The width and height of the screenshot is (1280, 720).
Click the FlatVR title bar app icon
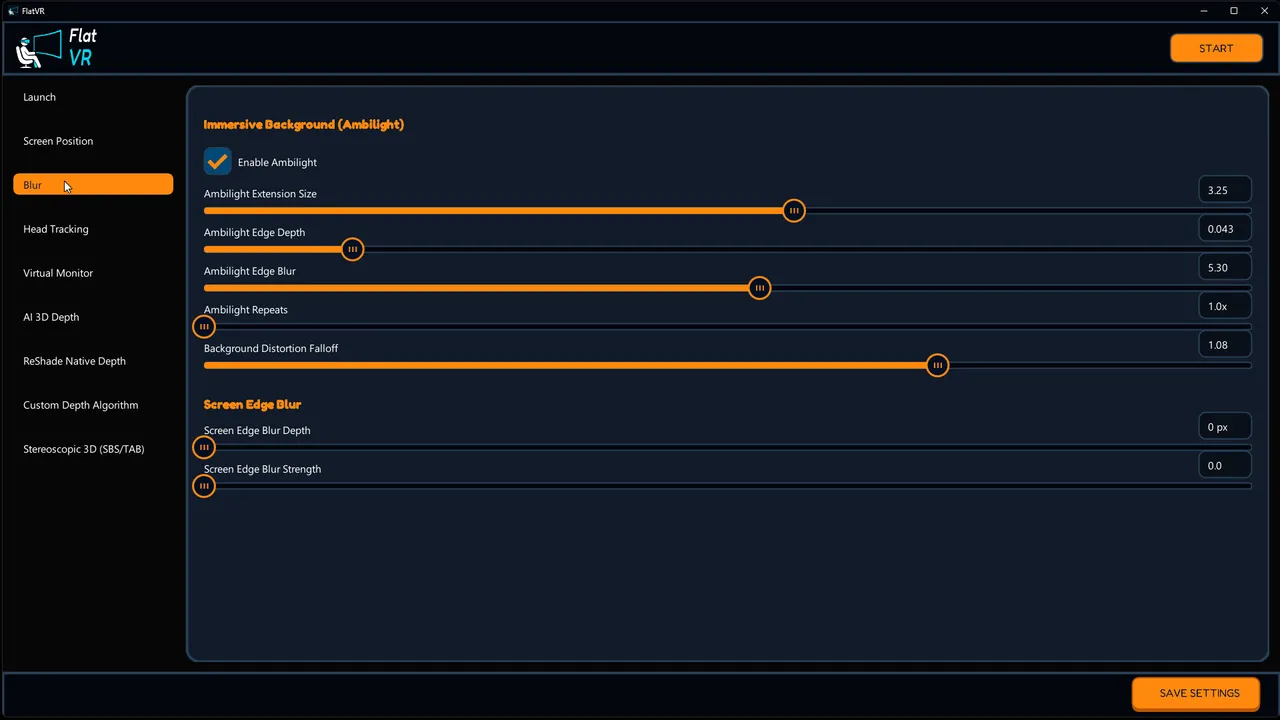click(13, 10)
